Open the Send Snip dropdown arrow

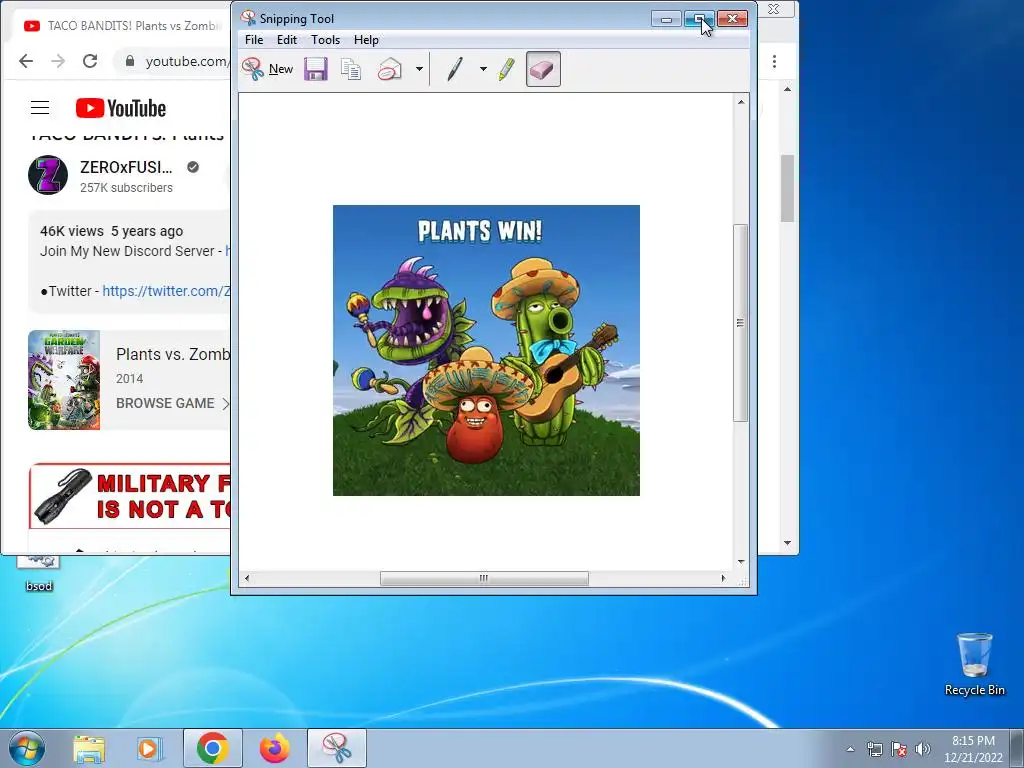coord(419,69)
